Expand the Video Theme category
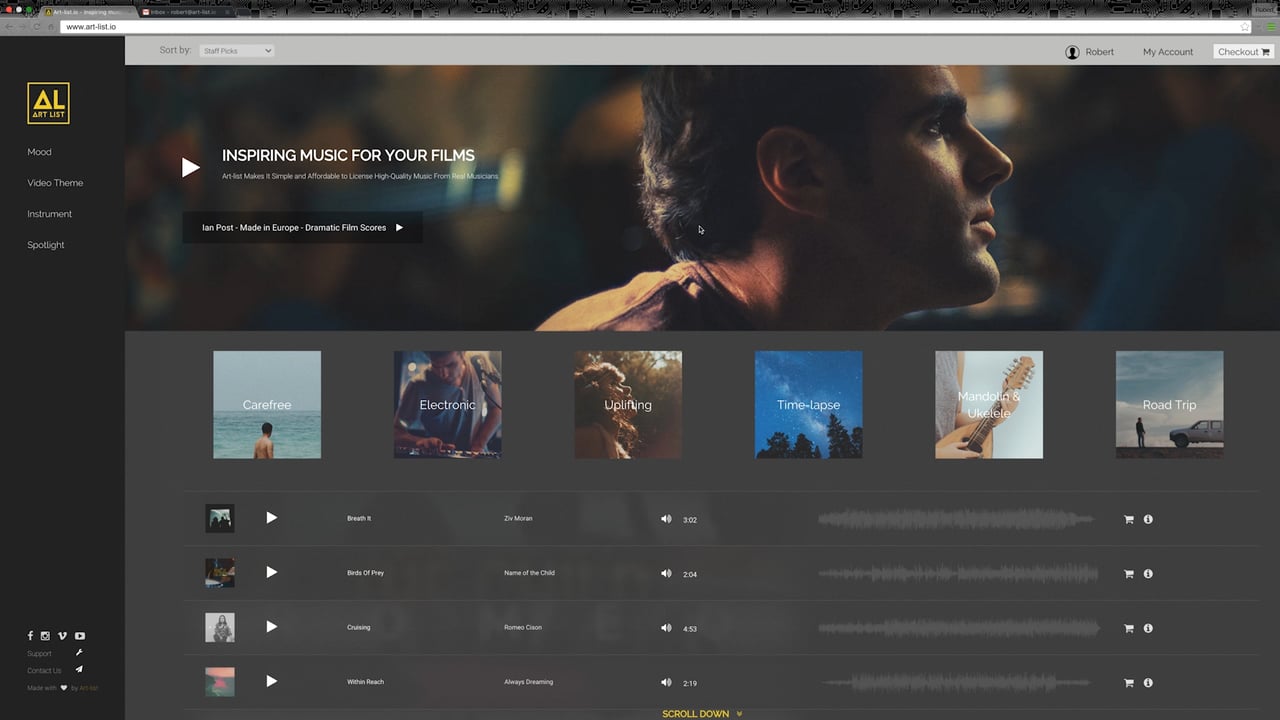This screenshot has height=720, width=1280. (x=55, y=183)
